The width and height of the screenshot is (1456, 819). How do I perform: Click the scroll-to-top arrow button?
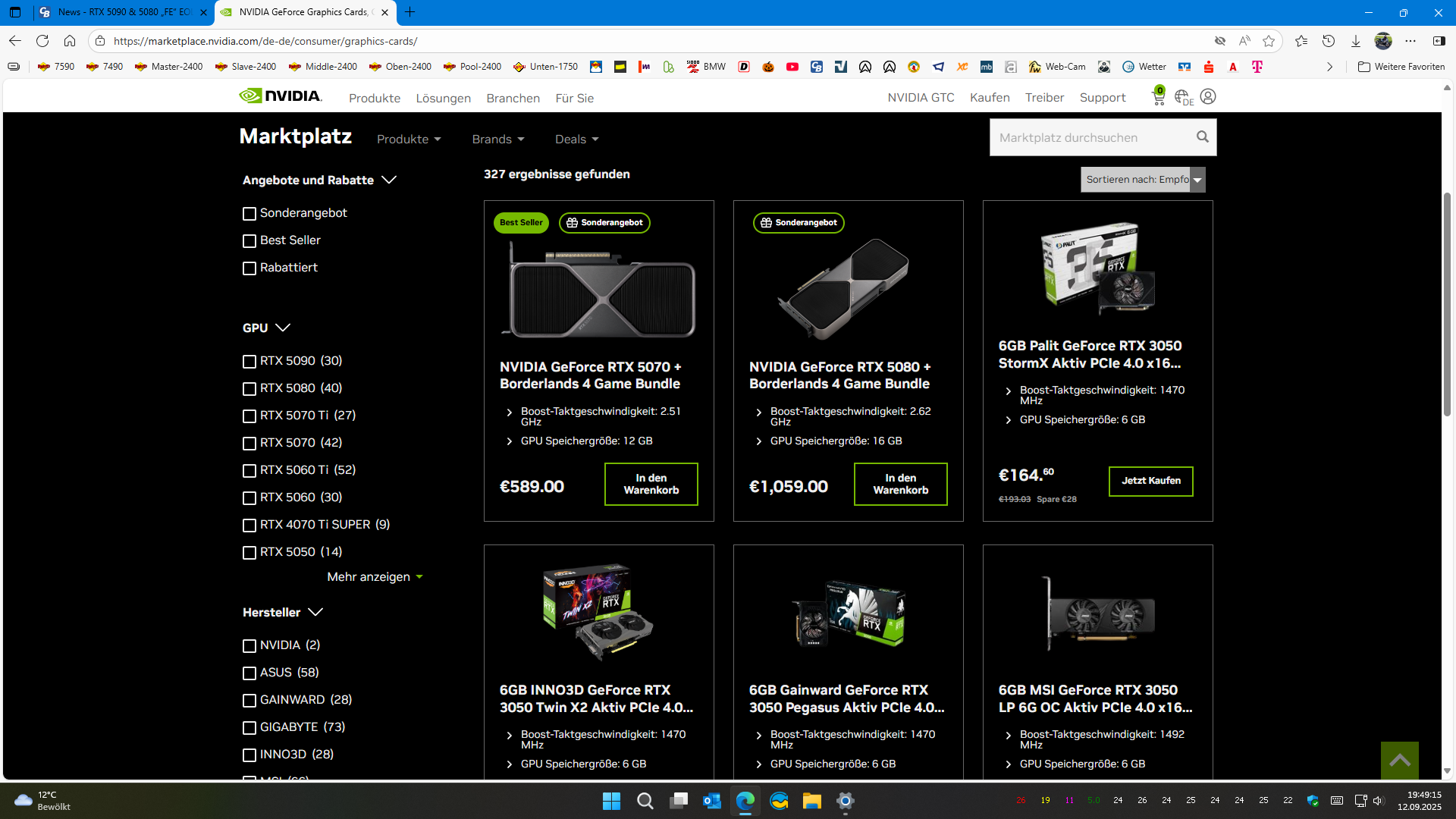click(x=1399, y=760)
